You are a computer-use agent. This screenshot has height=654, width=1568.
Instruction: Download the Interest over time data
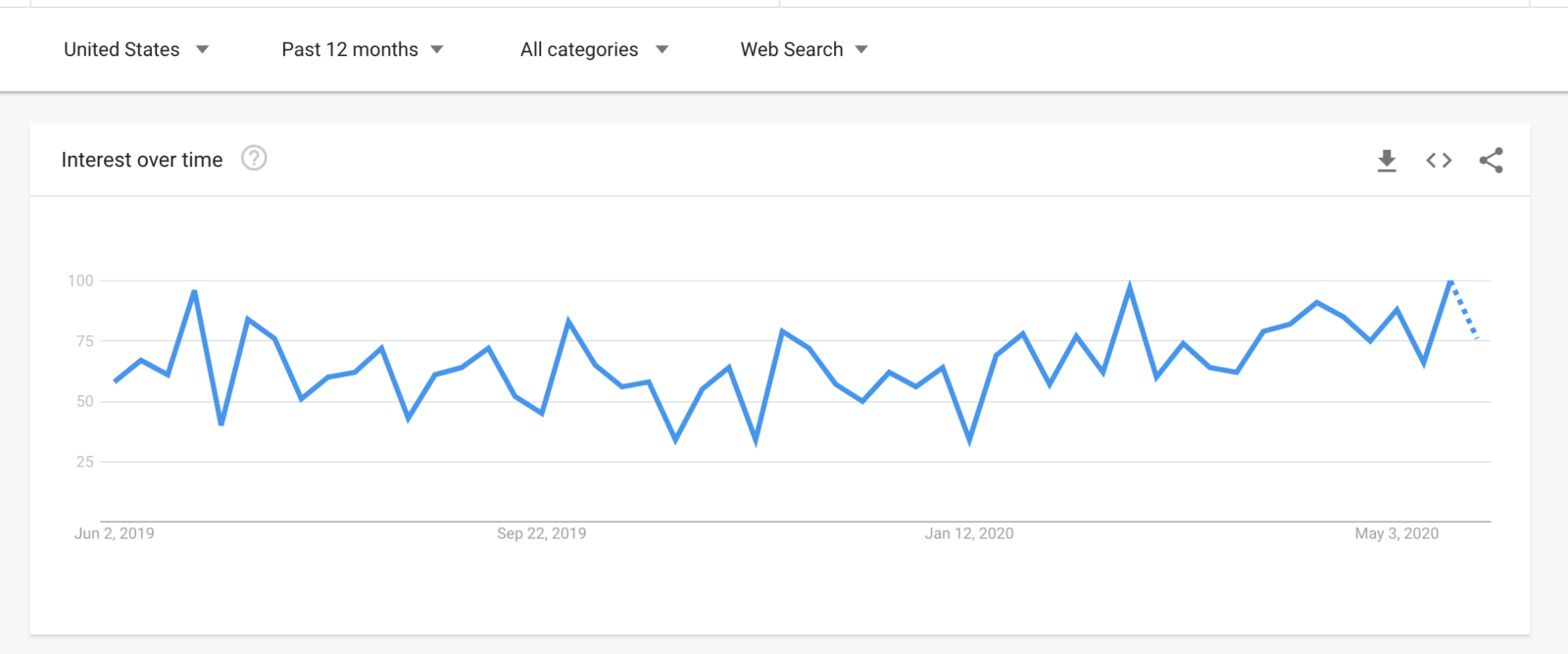click(x=1386, y=160)
